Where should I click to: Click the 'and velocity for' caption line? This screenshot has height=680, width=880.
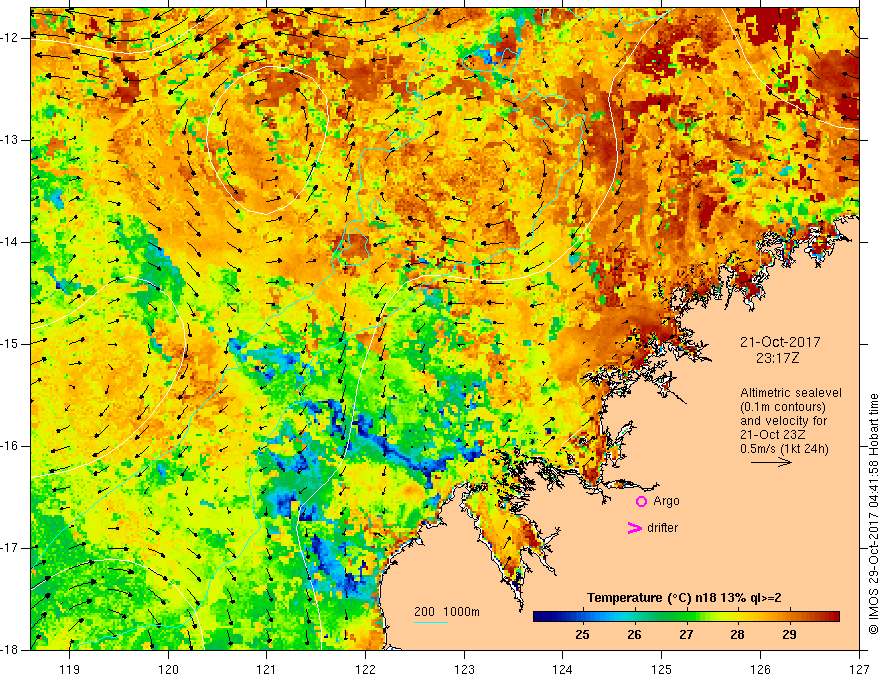coord(783,421)
